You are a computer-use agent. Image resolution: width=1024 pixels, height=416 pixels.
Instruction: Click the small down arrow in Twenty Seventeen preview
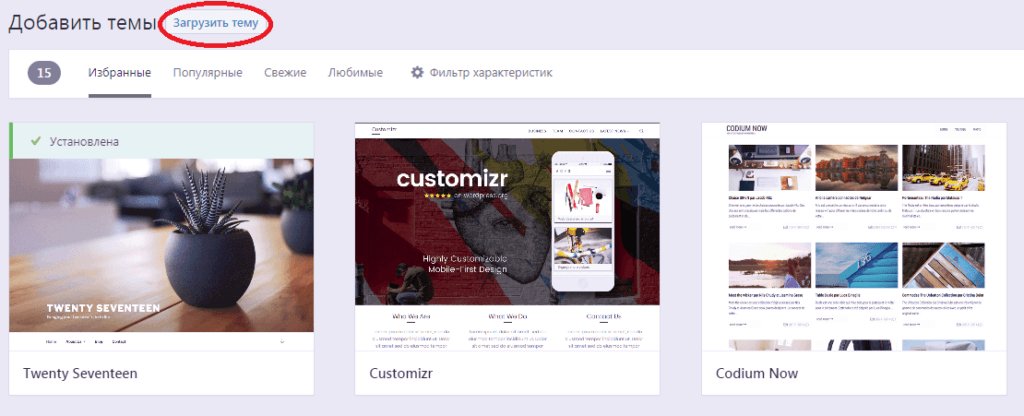coord(282,342)
